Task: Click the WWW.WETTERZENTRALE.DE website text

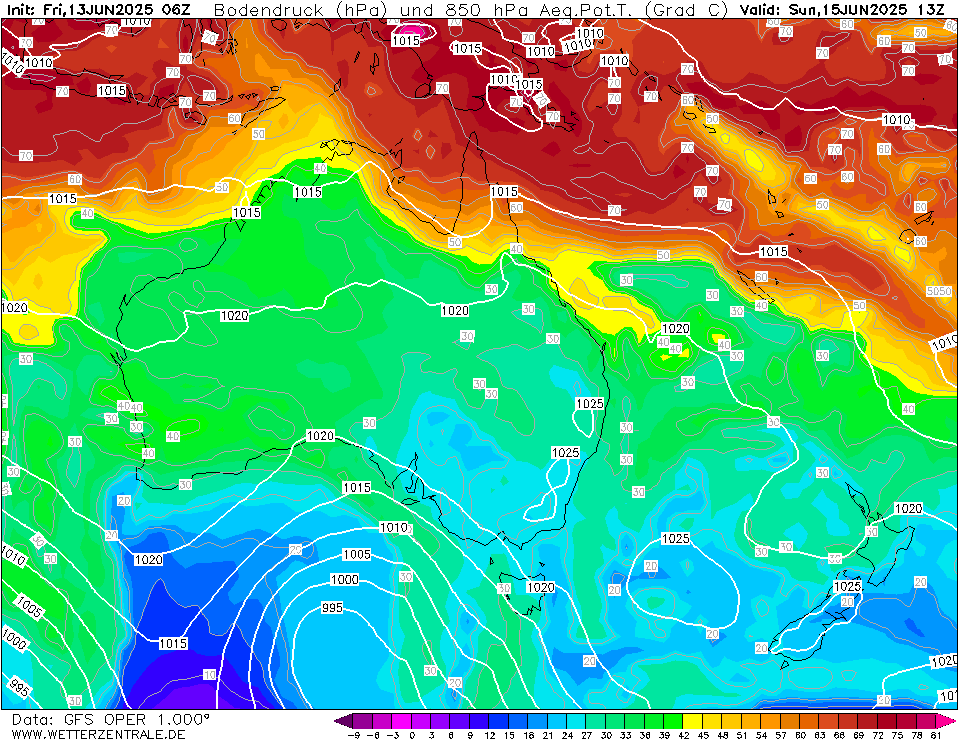Action: click(98, 734)
